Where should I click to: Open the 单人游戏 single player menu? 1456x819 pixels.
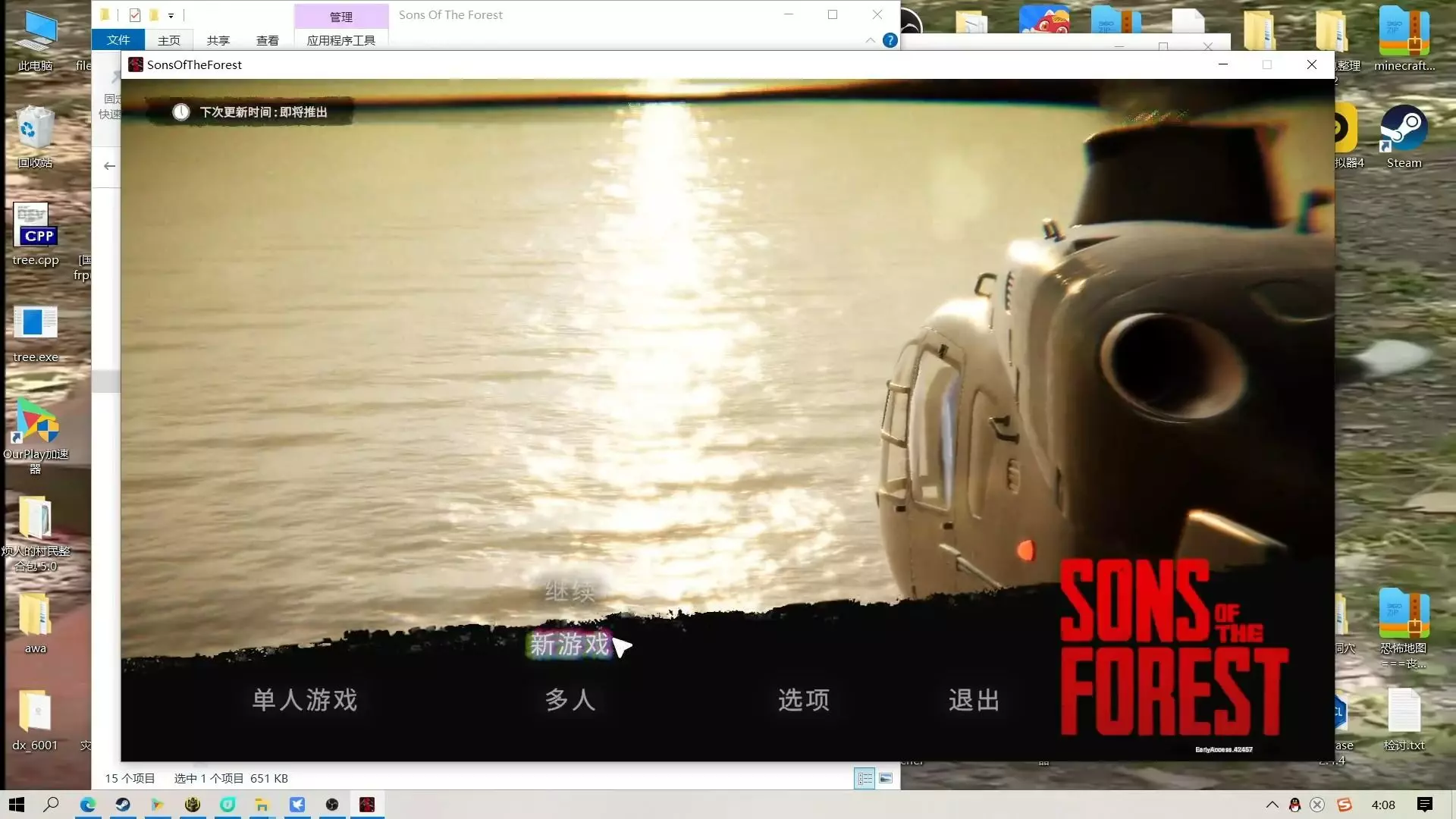(304, 699)
